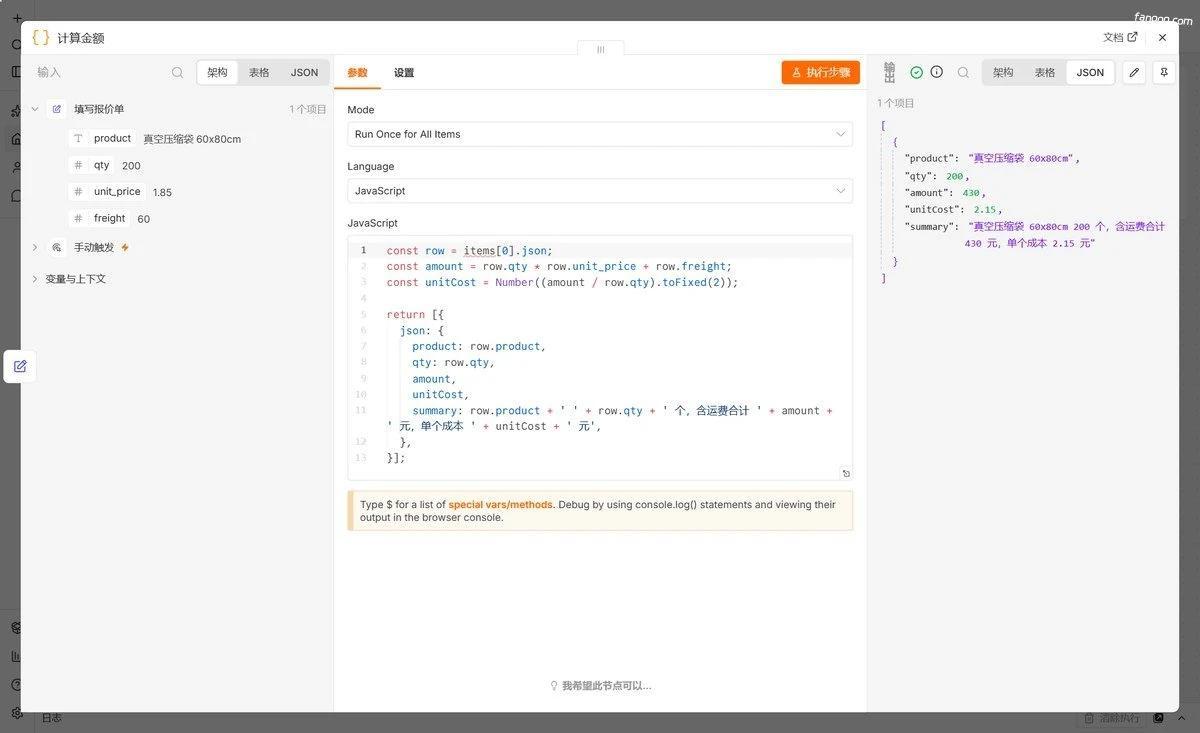
Task: Select the freight field pill
Action: [110, 218]
